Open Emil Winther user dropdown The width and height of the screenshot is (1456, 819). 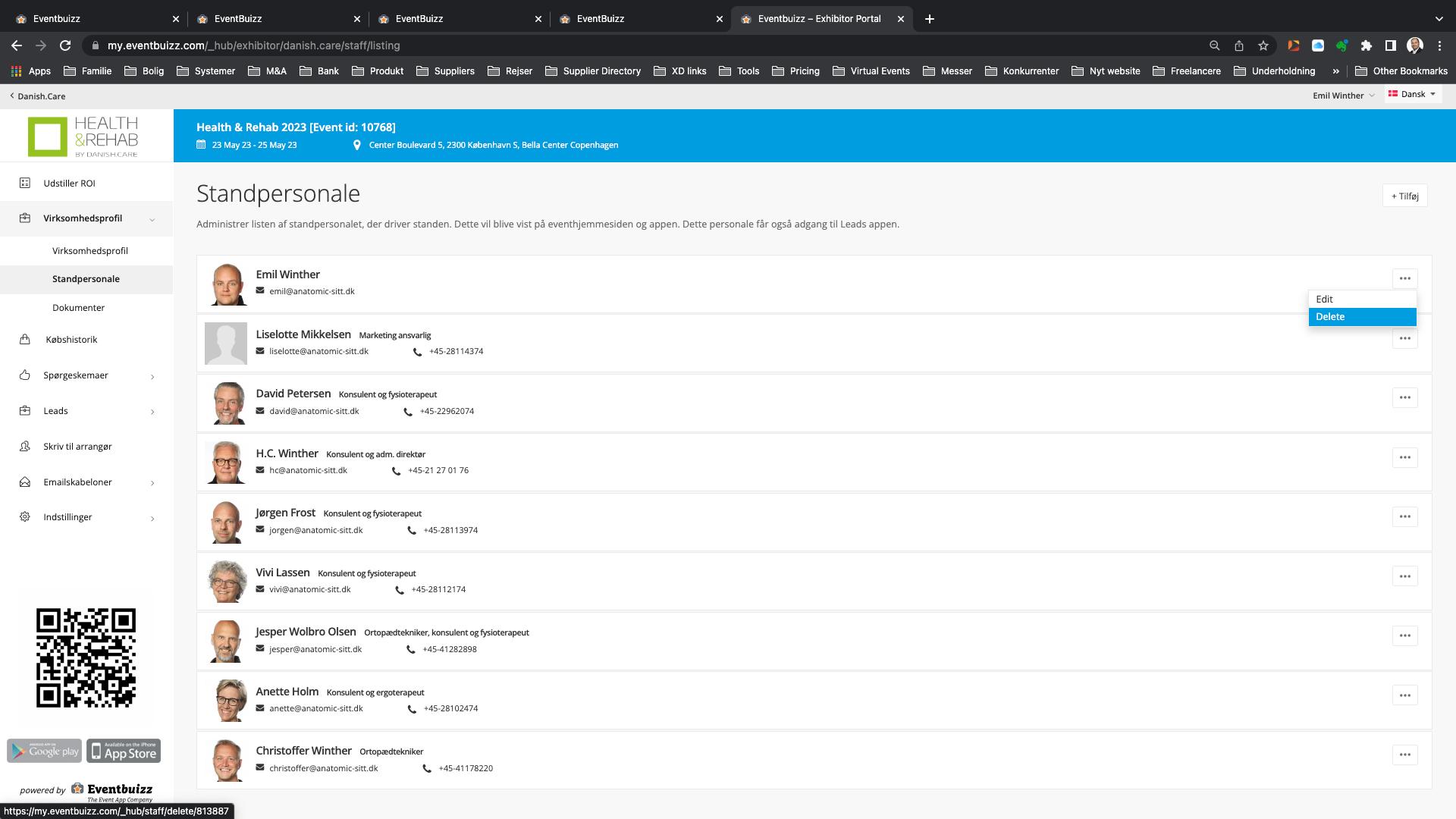pos(1343,96)
